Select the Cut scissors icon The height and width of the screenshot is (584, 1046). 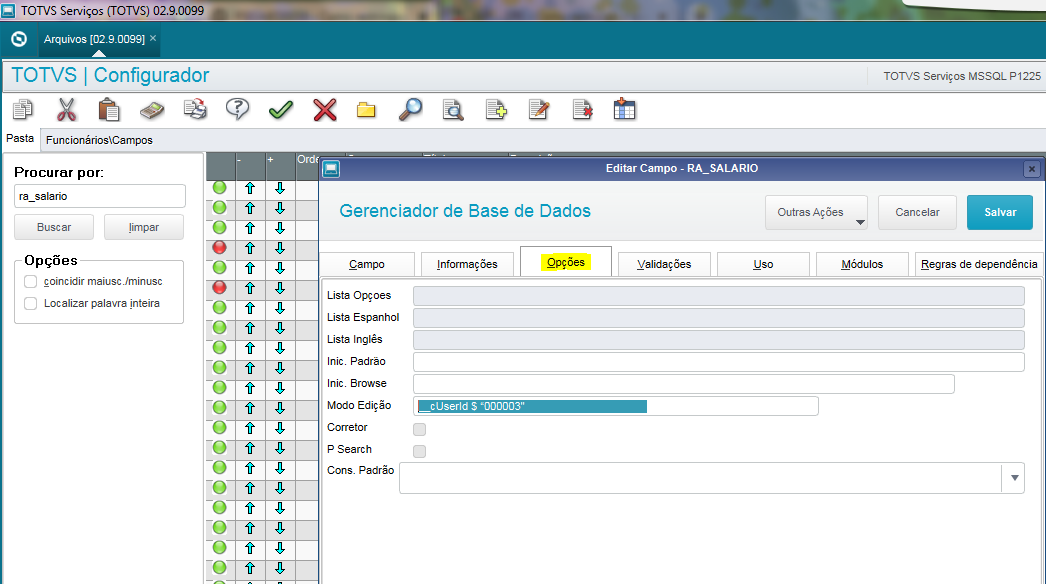(66, 109)
